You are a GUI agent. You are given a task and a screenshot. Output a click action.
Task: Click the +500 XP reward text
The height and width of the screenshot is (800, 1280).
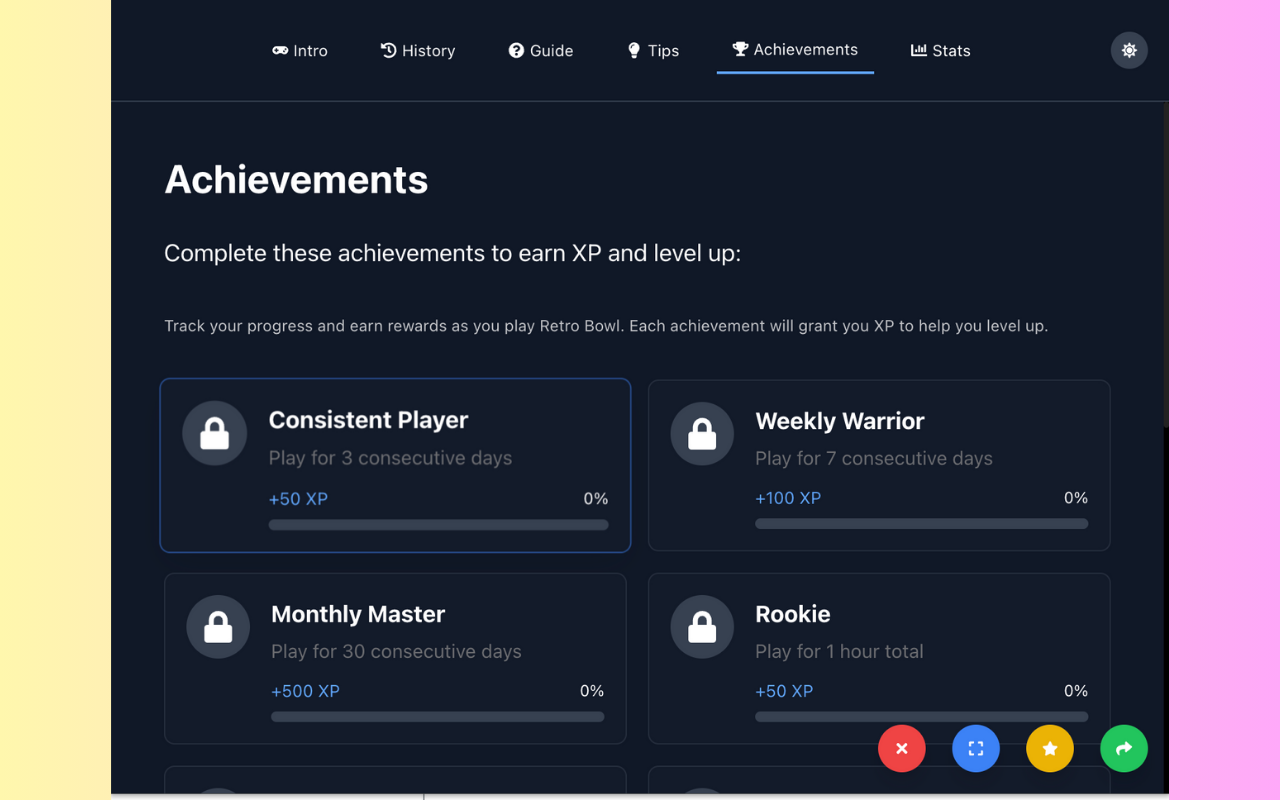pos(305,691)
